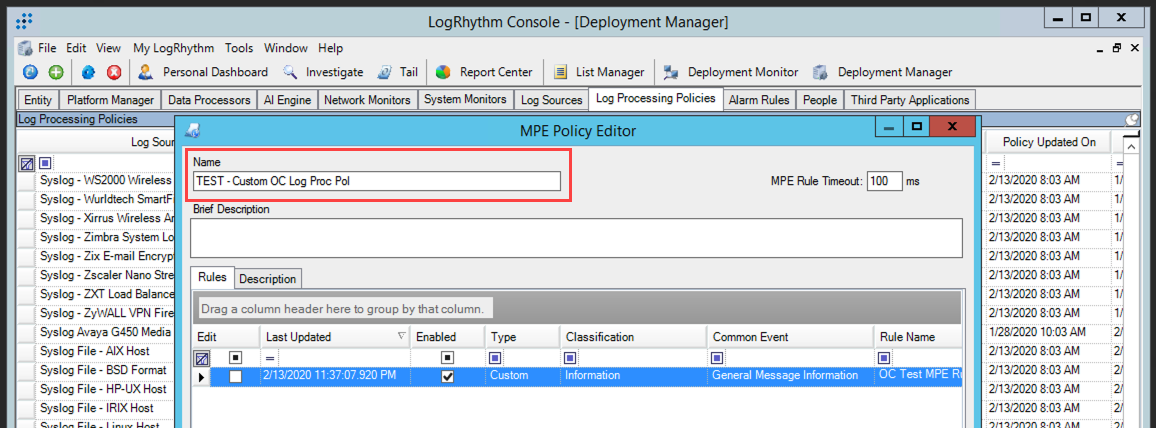Switch to the Alarm Rules tab
The width and height of the screenshot is (1156, 428).
pyautogui.click(x=760, y=100)
